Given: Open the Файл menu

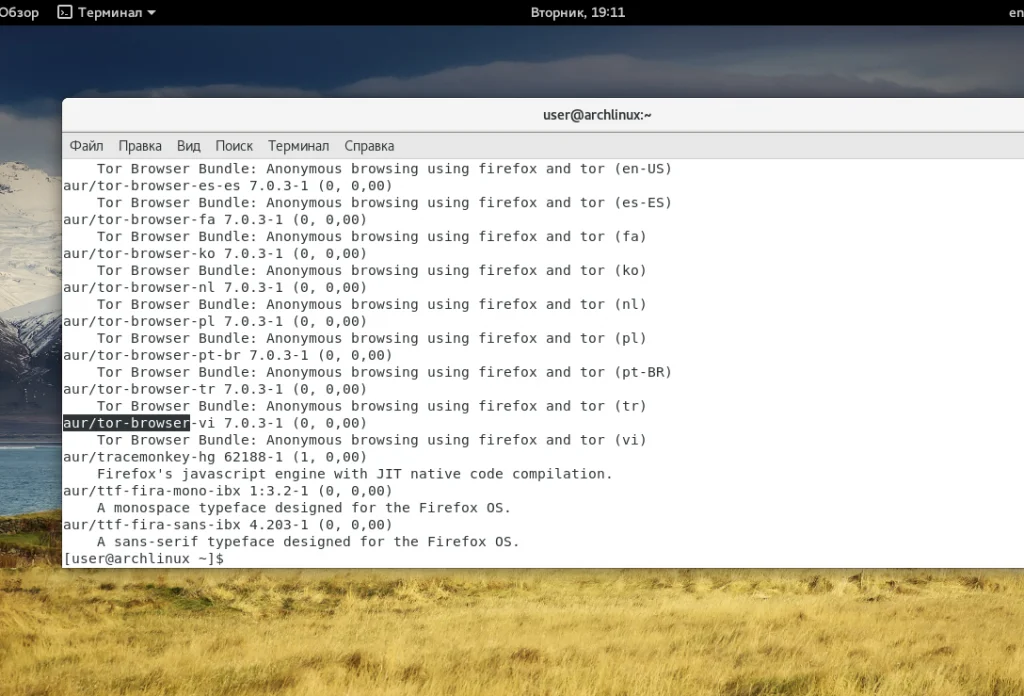Looking at the screenshot, I should point(86,146).
